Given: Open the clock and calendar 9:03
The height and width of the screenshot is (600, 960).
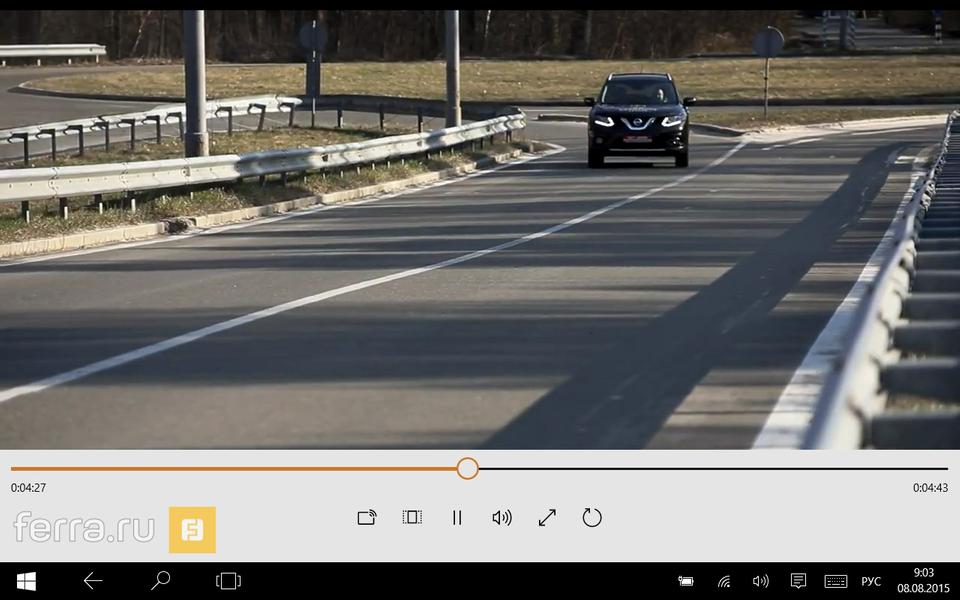Looking at the screenshot, I should [x=923, y=580].
